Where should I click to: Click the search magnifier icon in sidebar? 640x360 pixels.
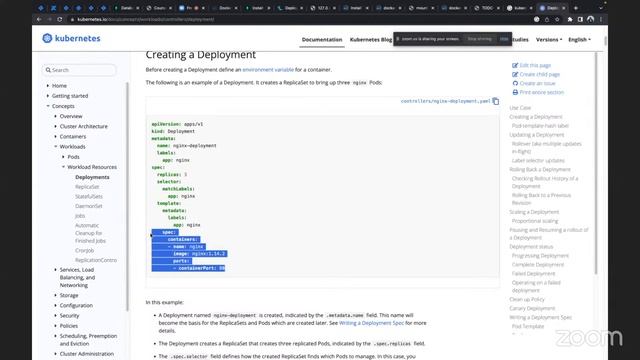coord(48,70)
